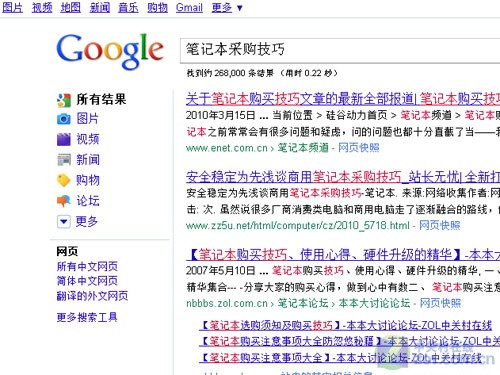500x375 pixels.
Task: Select 简体中文网页 filter
Action: (x=87, y=281)
